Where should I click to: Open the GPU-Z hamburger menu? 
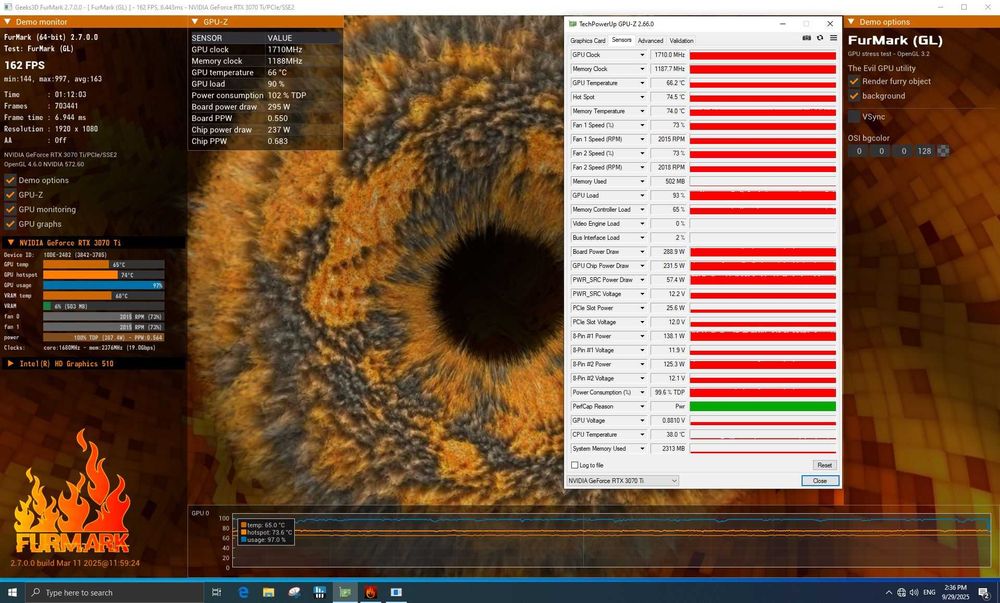click(x=833, y=38)
